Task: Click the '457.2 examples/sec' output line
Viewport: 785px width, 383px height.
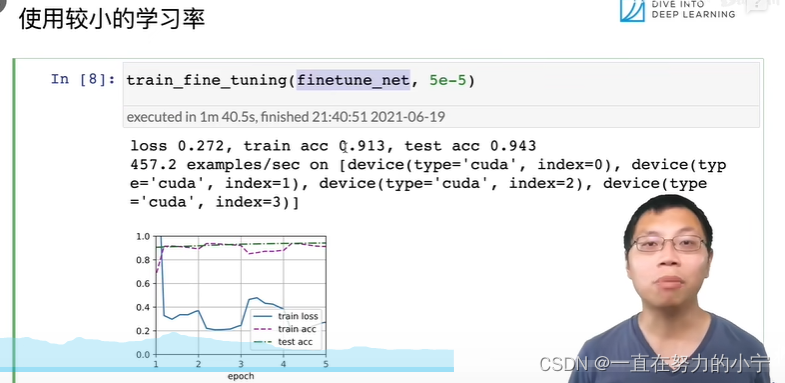Action: pyautogui.click(x=428, y=165)
